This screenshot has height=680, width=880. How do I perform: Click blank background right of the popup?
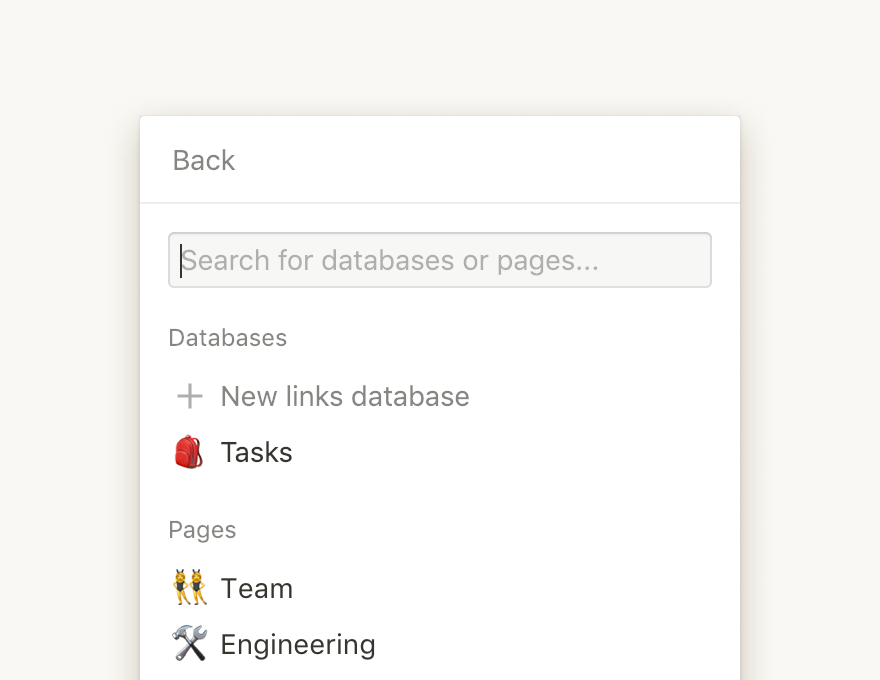[812, 393]
